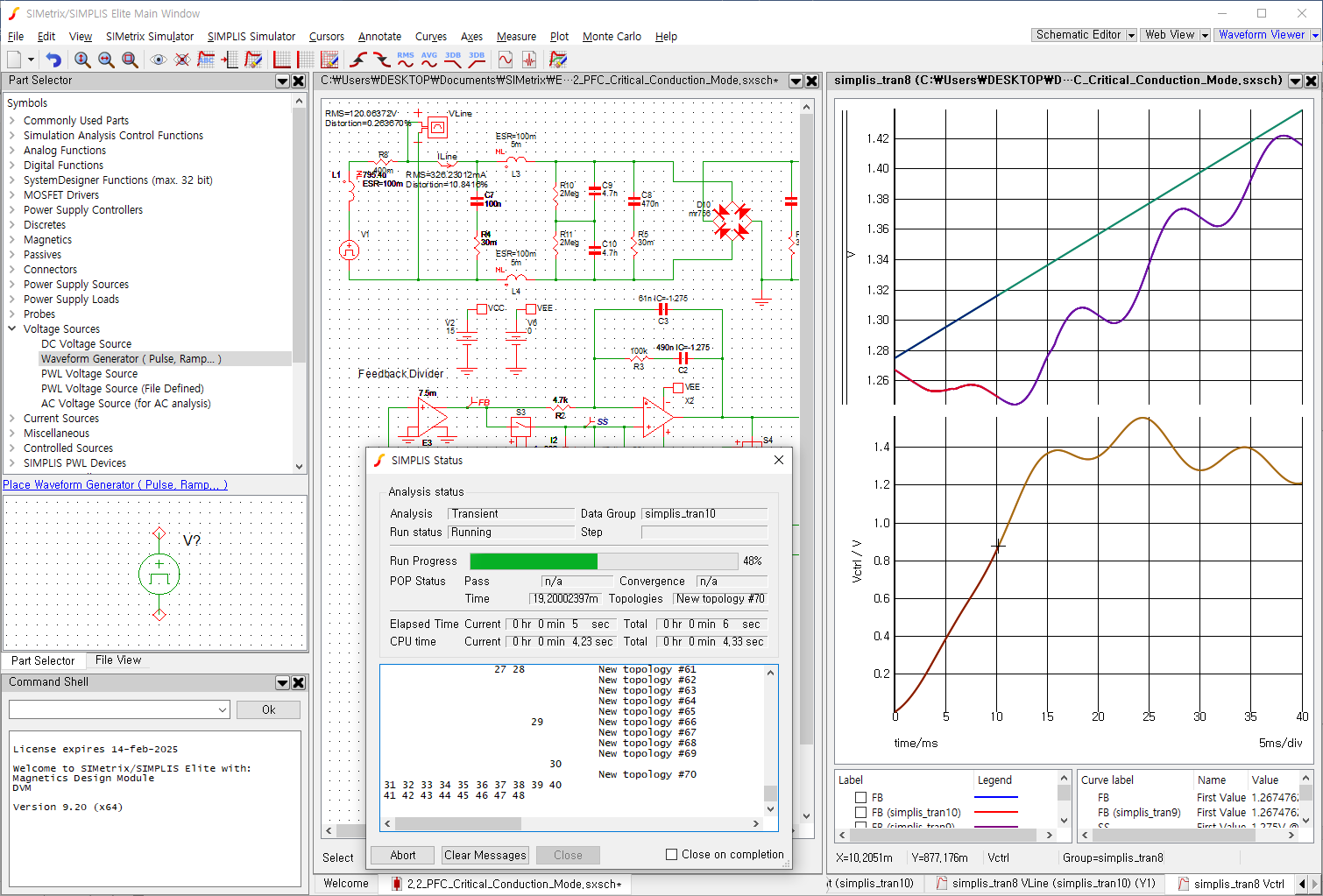Click the hide curves crossed-eye icon

point(182,60)
